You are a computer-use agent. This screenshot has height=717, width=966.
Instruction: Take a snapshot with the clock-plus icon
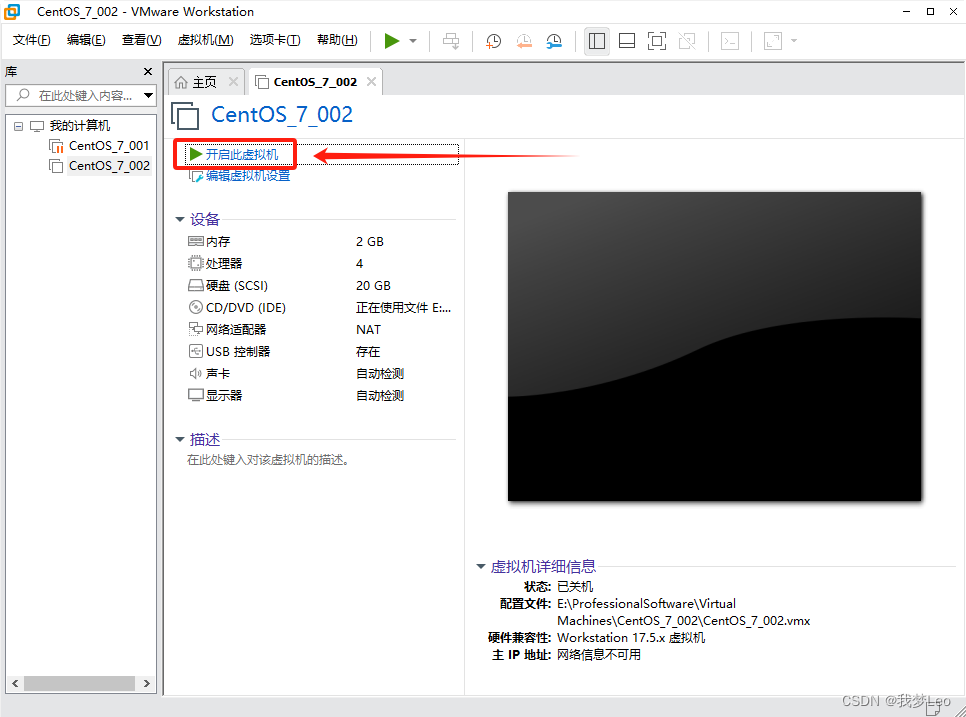pos(493,41)
